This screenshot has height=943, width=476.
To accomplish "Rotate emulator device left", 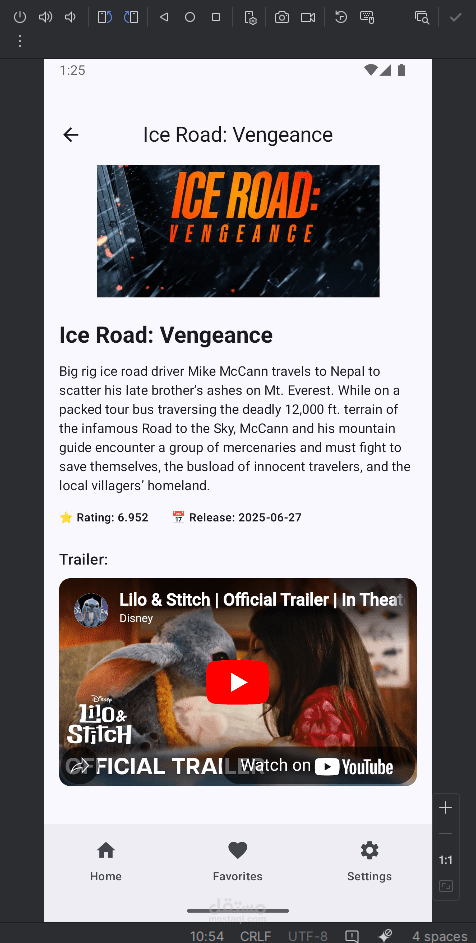I will [105, 17].
